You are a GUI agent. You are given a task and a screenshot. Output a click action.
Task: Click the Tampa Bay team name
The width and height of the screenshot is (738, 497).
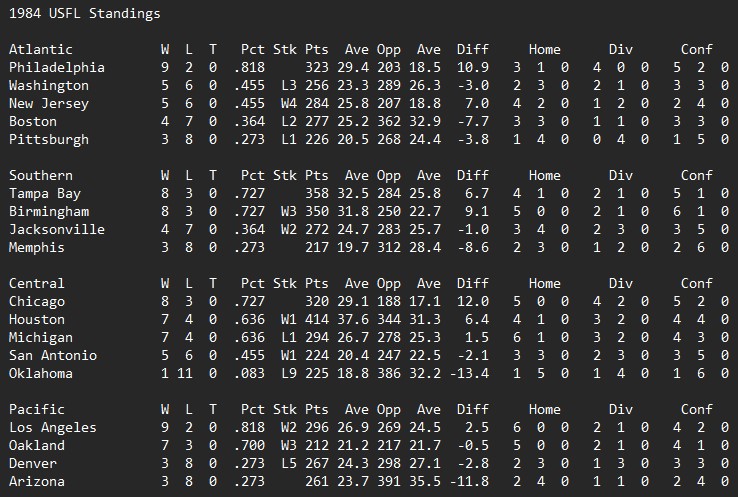[45, 194]
